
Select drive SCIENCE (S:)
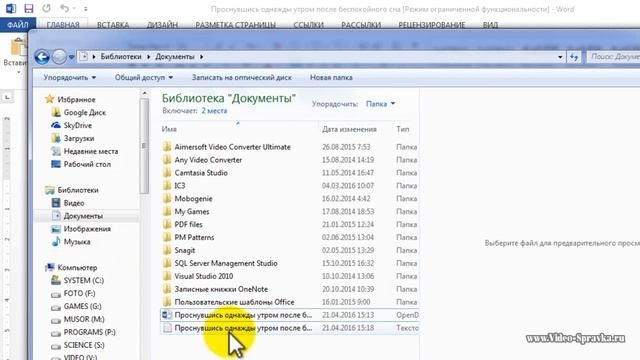click(84, 345)
